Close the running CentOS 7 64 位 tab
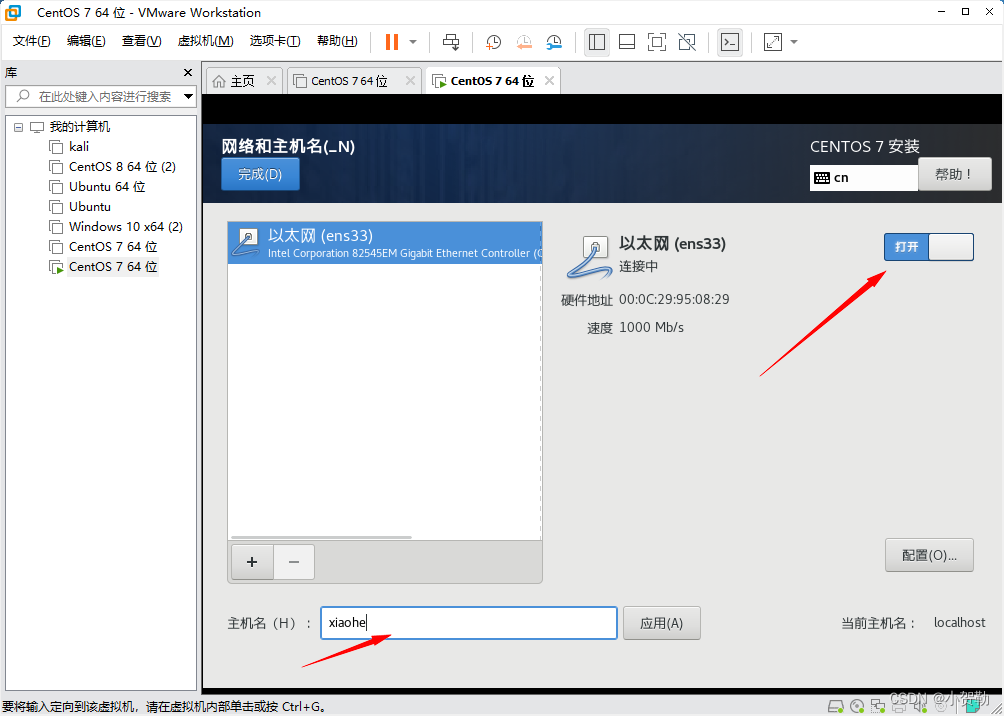1004x716 pixels. [549, 81]
